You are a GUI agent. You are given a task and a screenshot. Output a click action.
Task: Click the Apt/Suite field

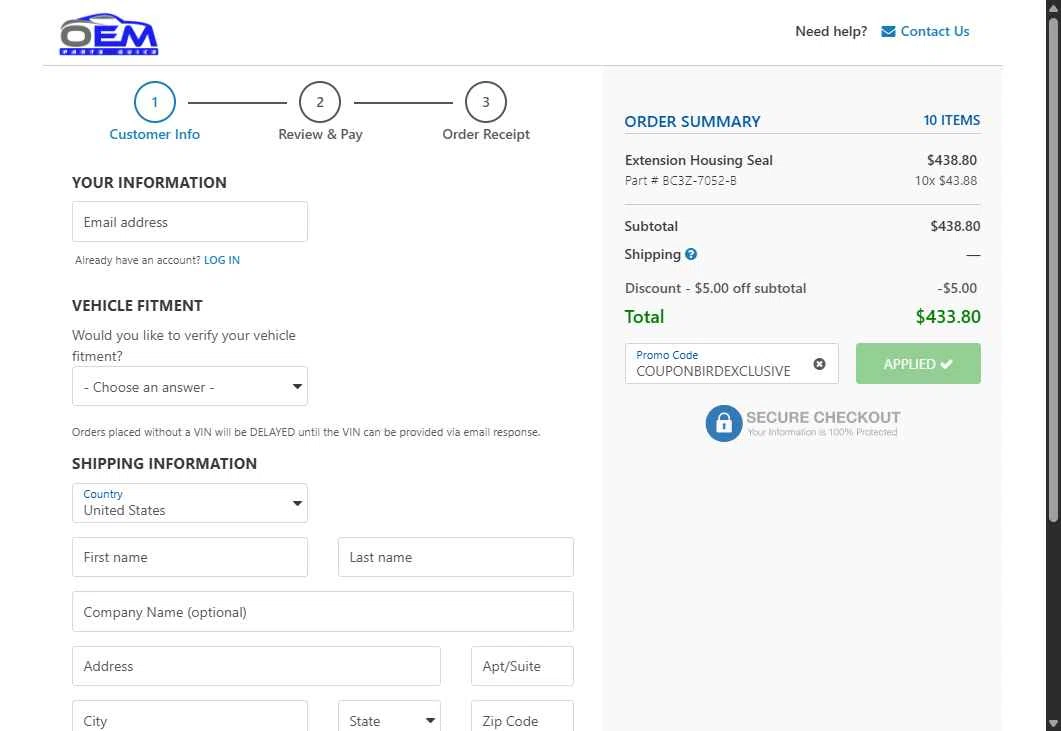(522, 666)
